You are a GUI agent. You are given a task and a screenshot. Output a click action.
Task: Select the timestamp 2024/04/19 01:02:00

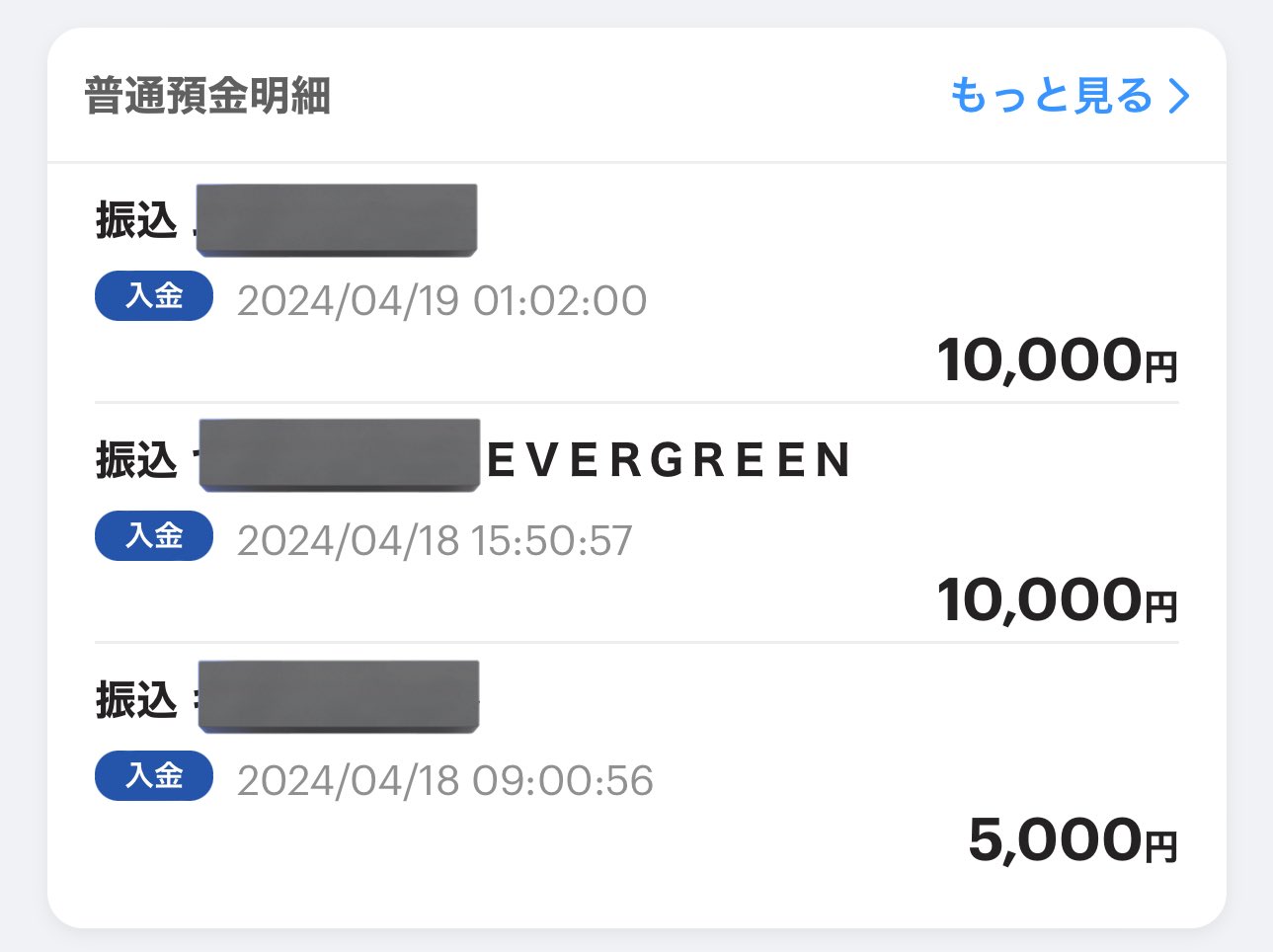point(442,300)
